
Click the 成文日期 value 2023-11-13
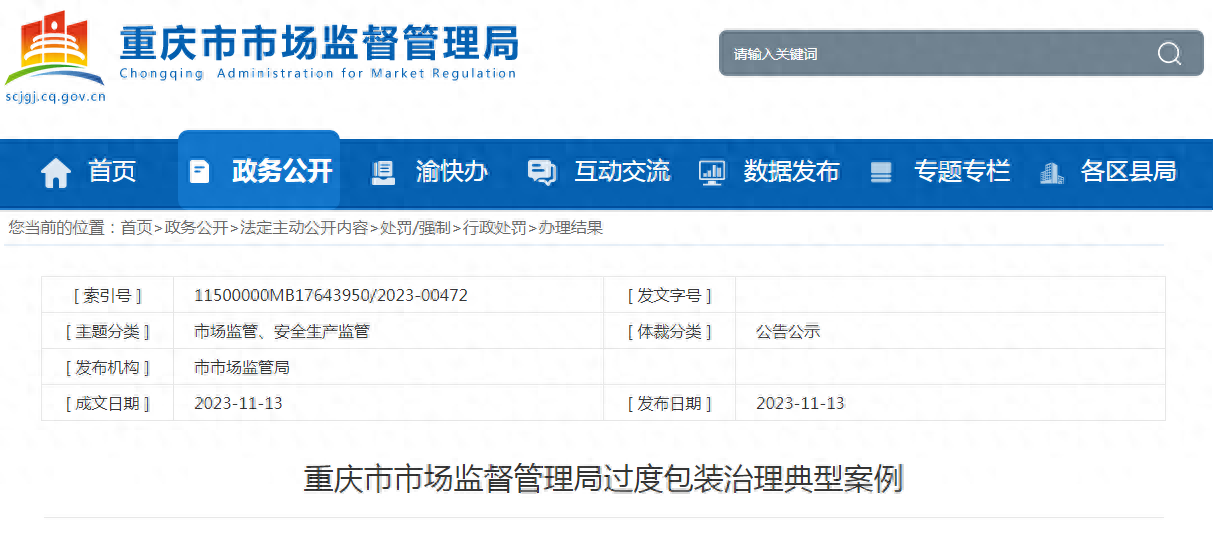coord(238,404)
